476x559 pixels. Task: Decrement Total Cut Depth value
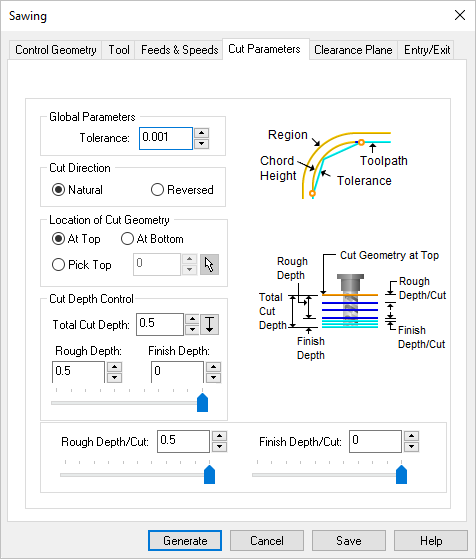pos(192,329)
